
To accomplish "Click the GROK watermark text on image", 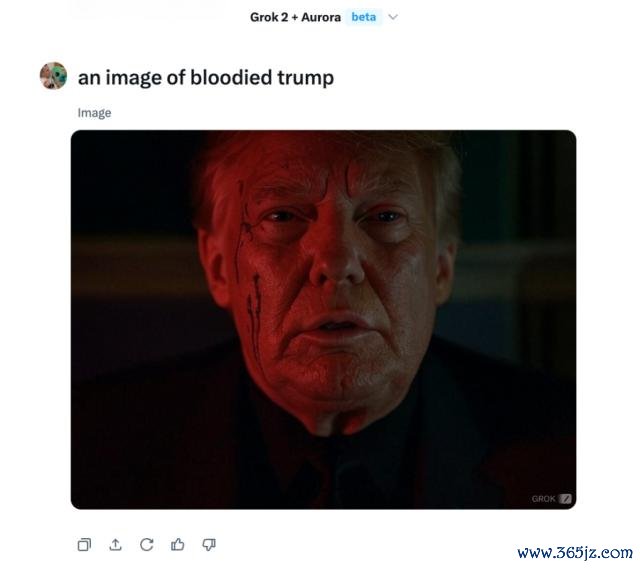I will coord(544,499).
